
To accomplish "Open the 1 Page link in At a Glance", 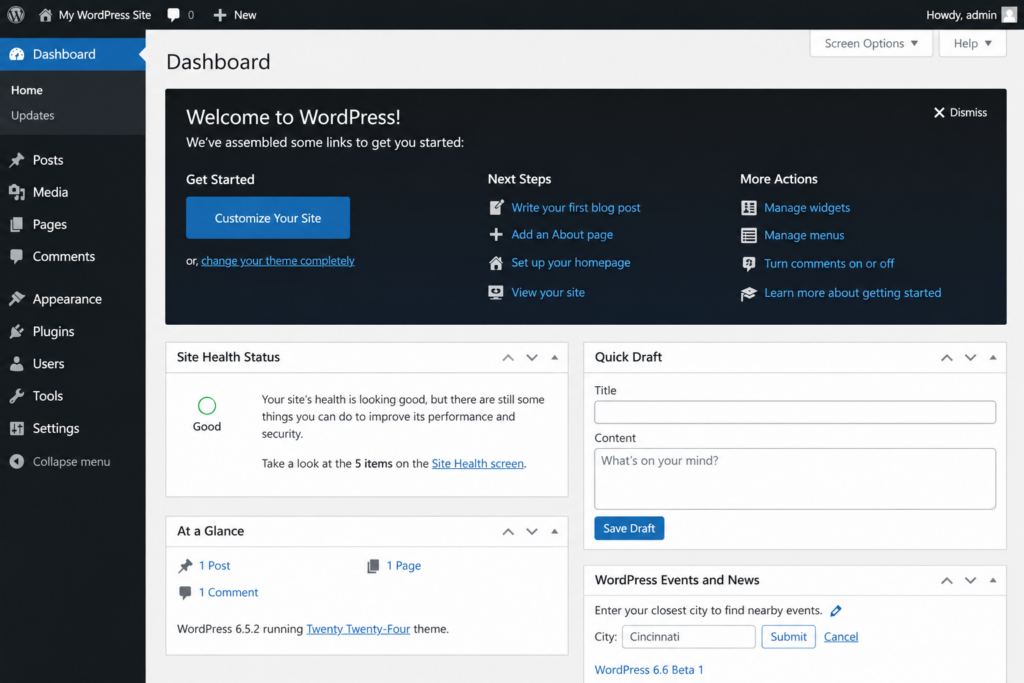I will [x=404, y=565].
